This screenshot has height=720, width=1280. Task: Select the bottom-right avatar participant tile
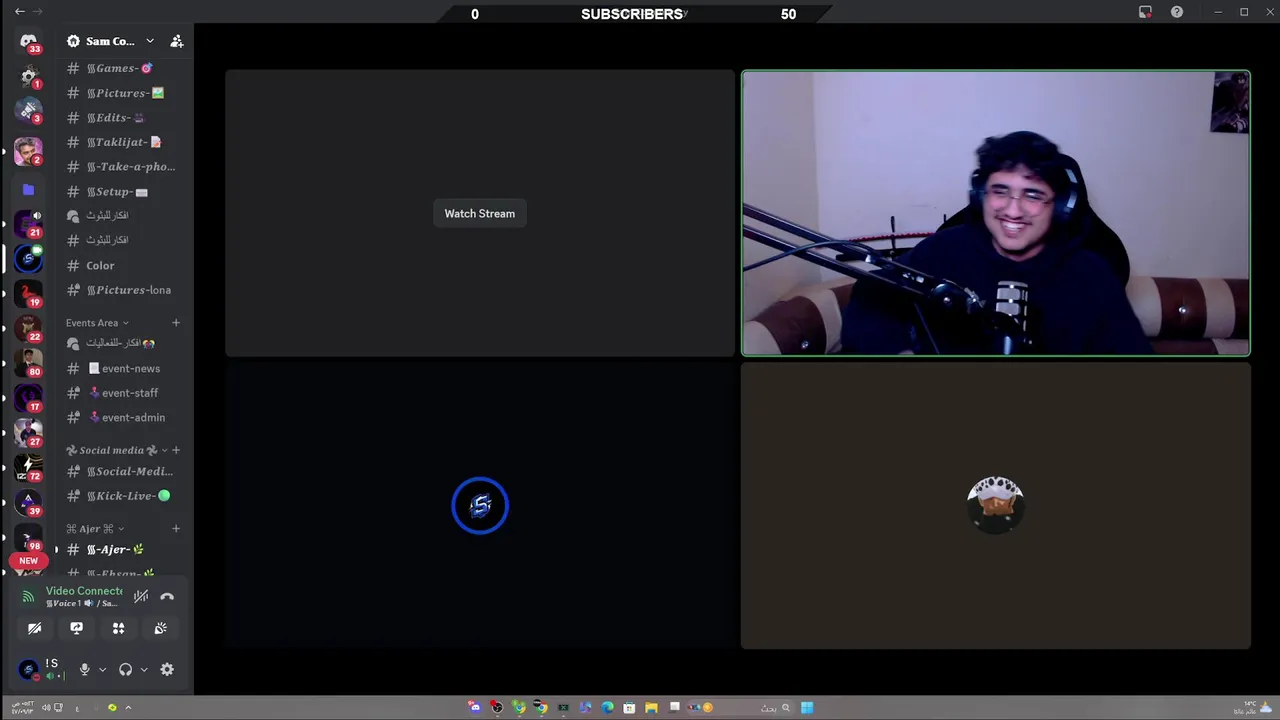(995, 506)
